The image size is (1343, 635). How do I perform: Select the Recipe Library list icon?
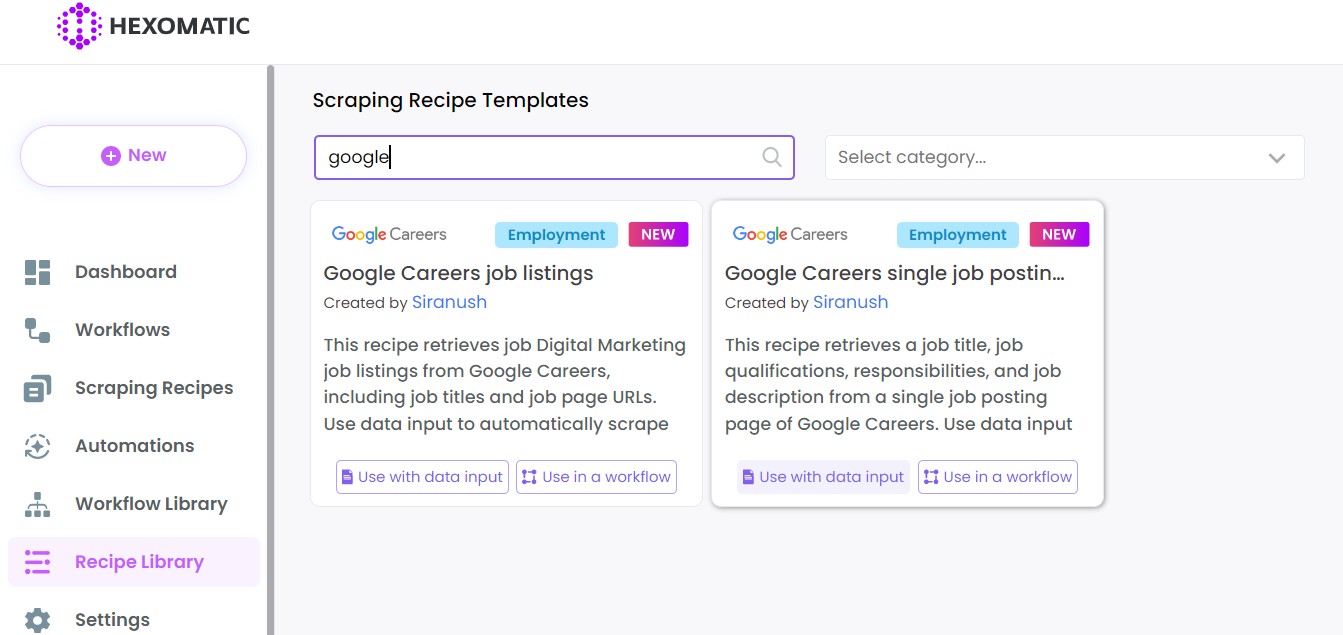pyautogui.click(x=38, y=561)
